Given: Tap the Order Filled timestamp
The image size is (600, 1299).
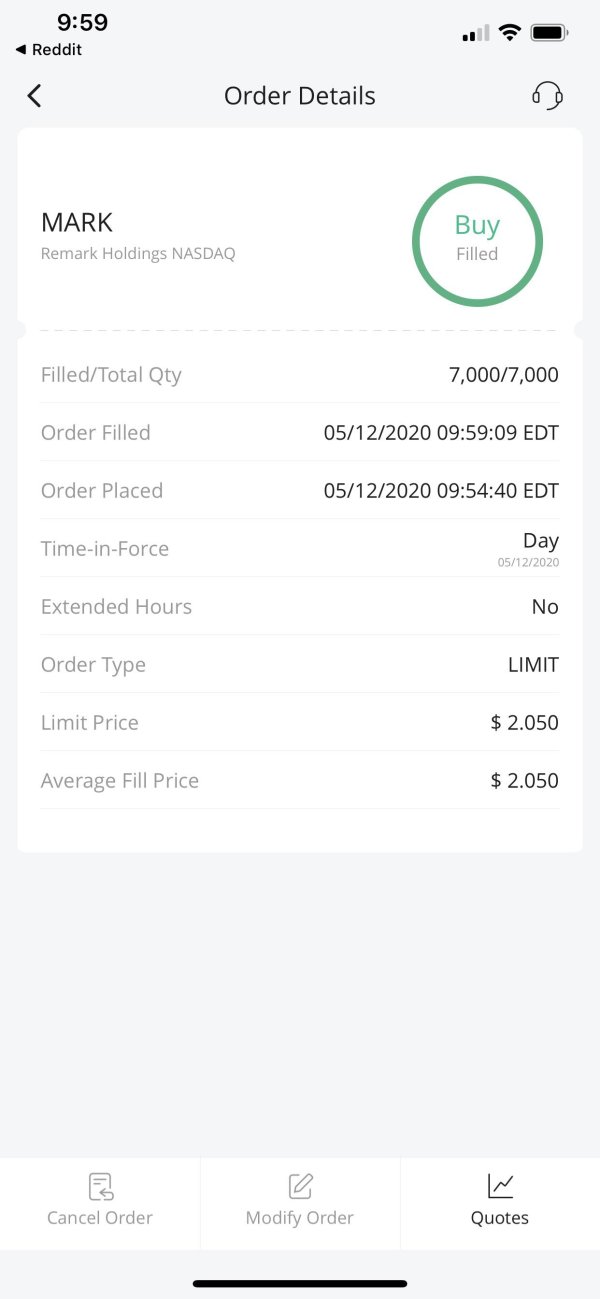Looking at the screenshot, I should [441, 433].
